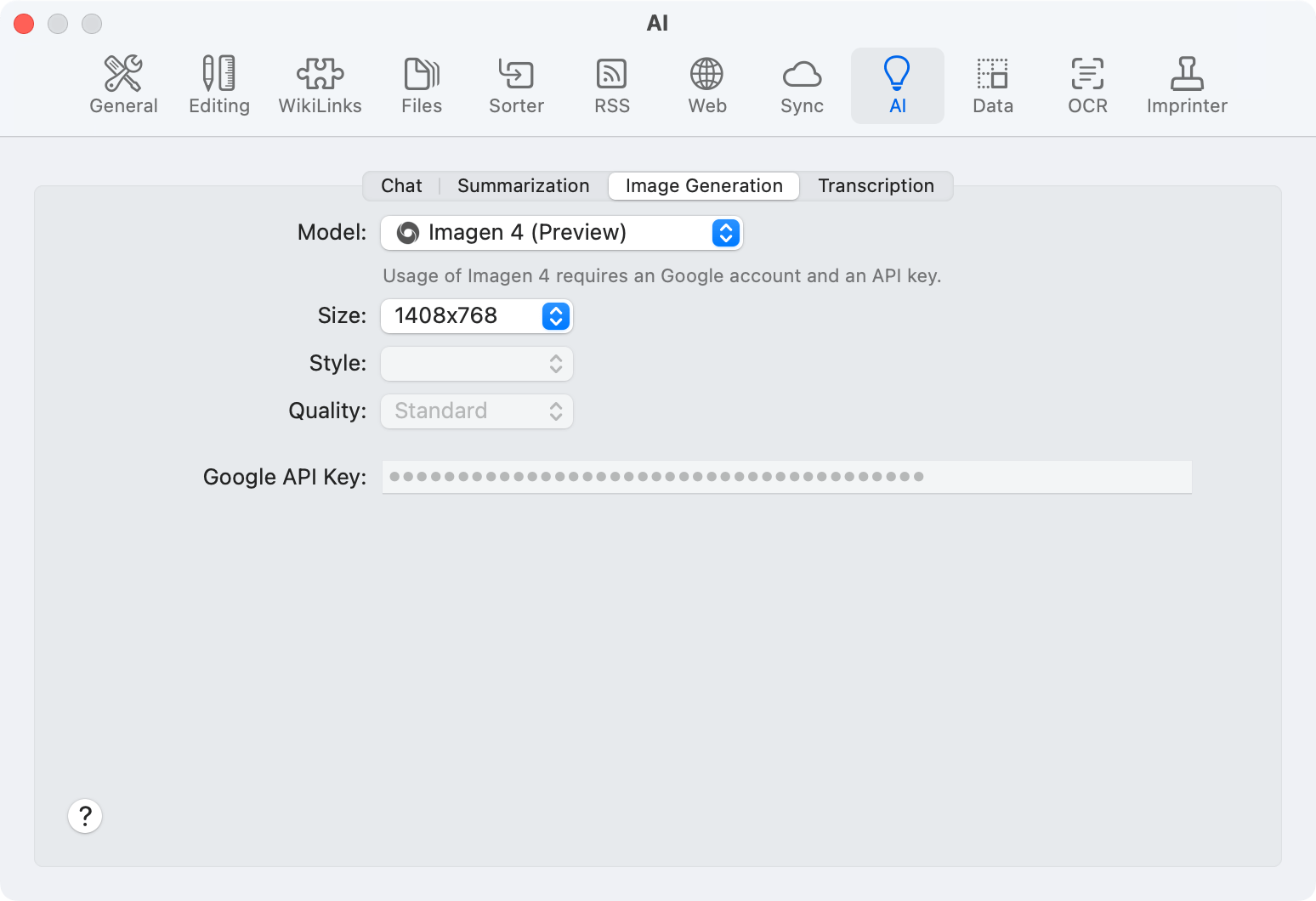Expand the Model dropdown showing Imagen 4
This screenshot has height=901, width=1316.
[561, 233]
